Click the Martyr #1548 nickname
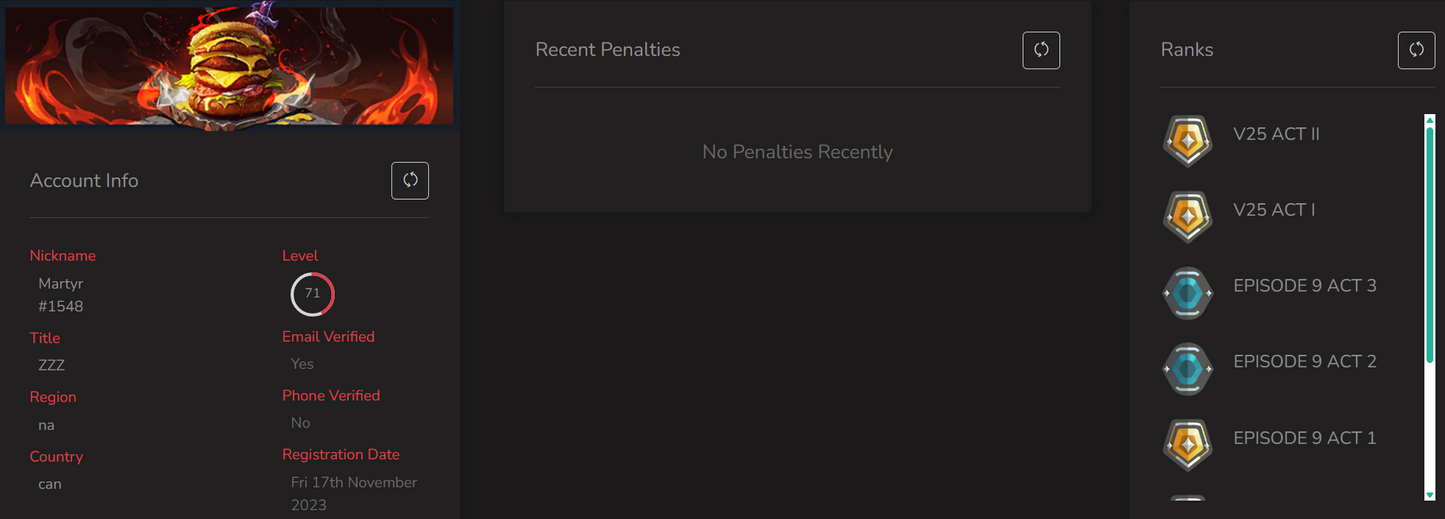1445x519 pixels. coord(61,295)
